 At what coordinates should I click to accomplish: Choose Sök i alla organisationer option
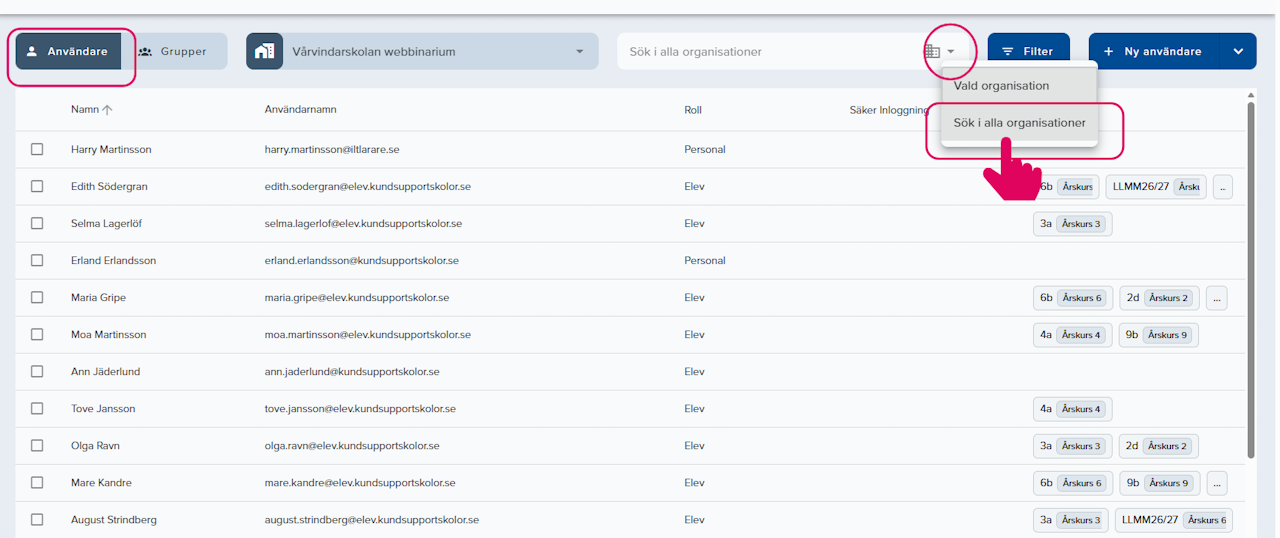click(1019, 123)
